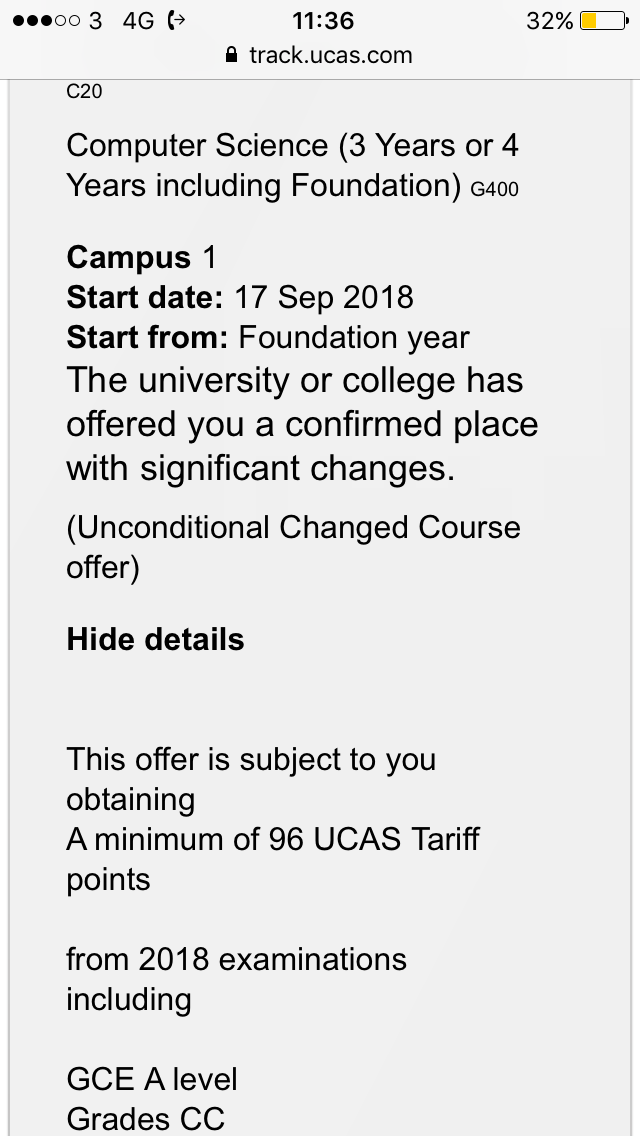Tap the Start date 17 Sep 2018 line
The width and height of the screenshot is (640, 1136).
[x=240, y=297]
